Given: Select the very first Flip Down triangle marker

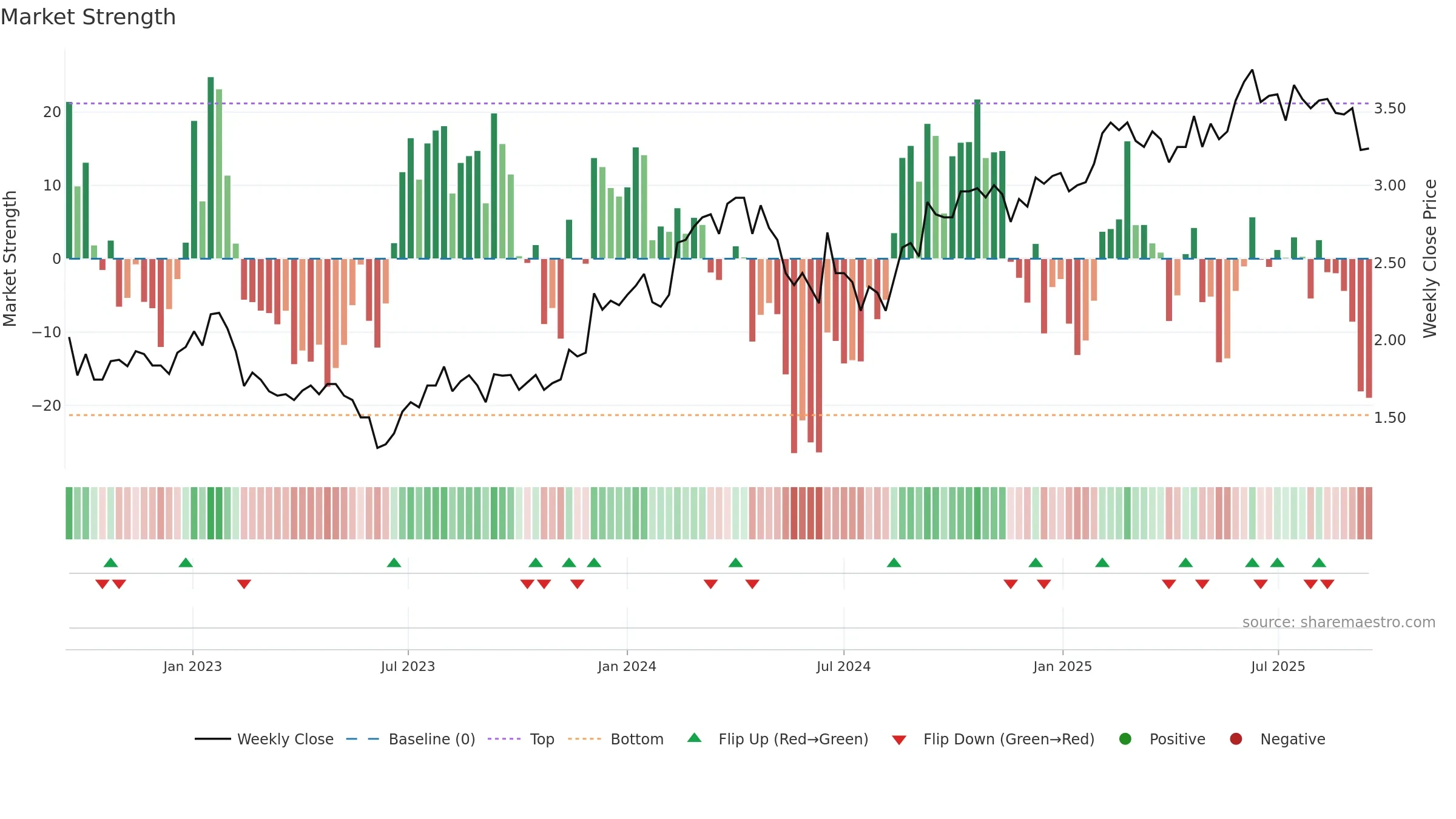Looking at the screenshot, I should [102, 584].
